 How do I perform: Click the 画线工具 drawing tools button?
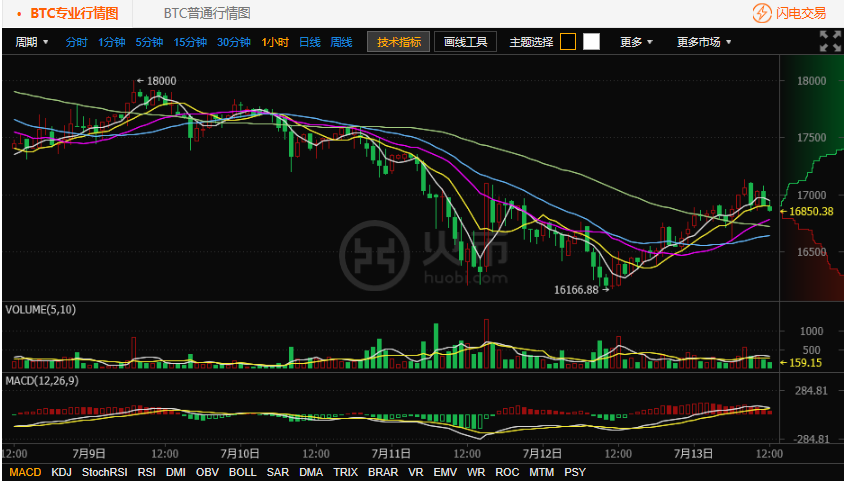tap(466, 42)
